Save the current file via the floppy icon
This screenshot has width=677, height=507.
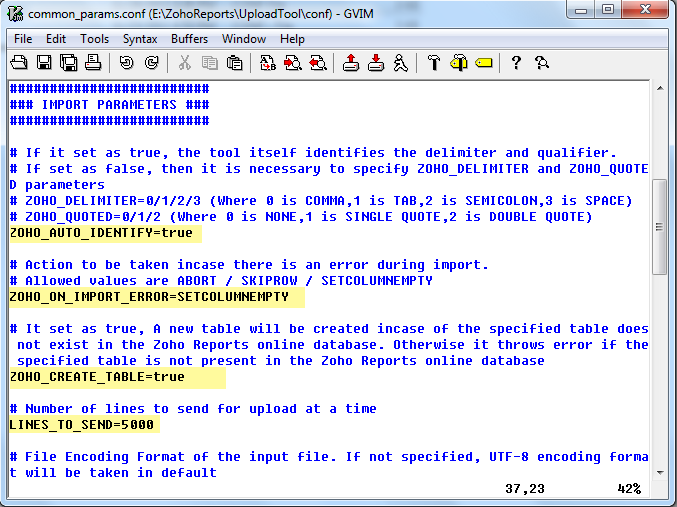click(44, 63)
